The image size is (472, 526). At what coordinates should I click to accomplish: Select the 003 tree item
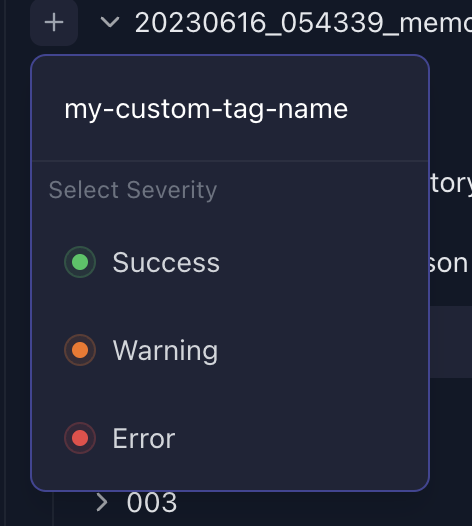pyautogui.click(x=152, y=502)
